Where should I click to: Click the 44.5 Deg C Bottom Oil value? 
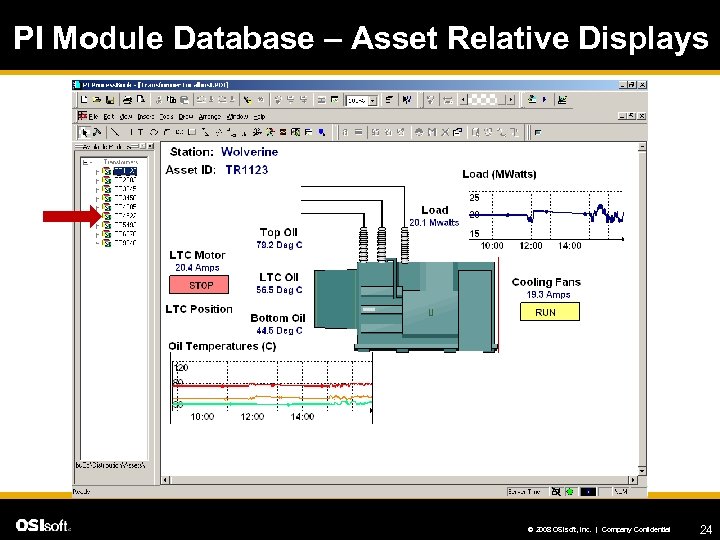[279, 331]
